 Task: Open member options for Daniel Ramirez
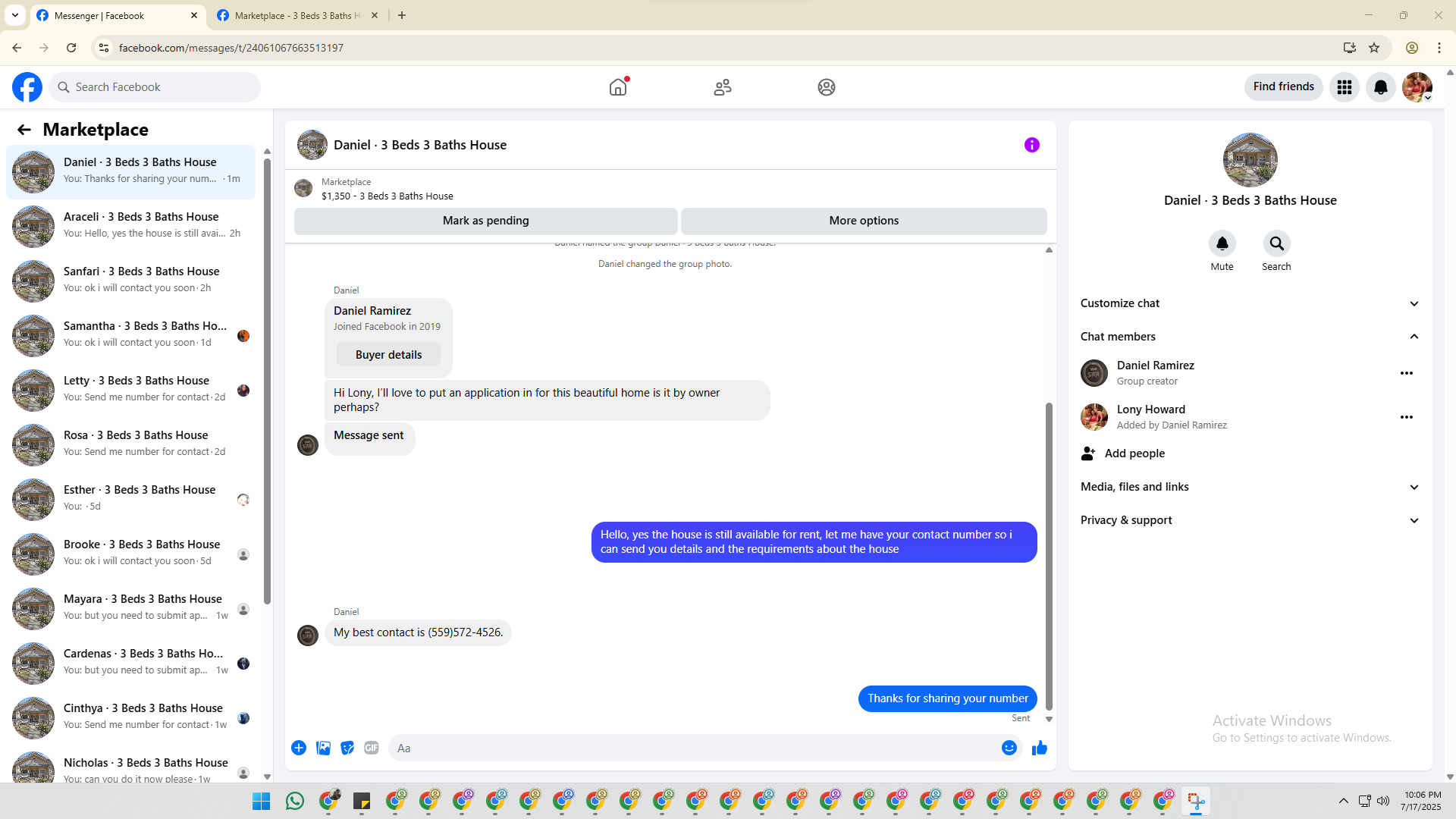[1407, 373]
